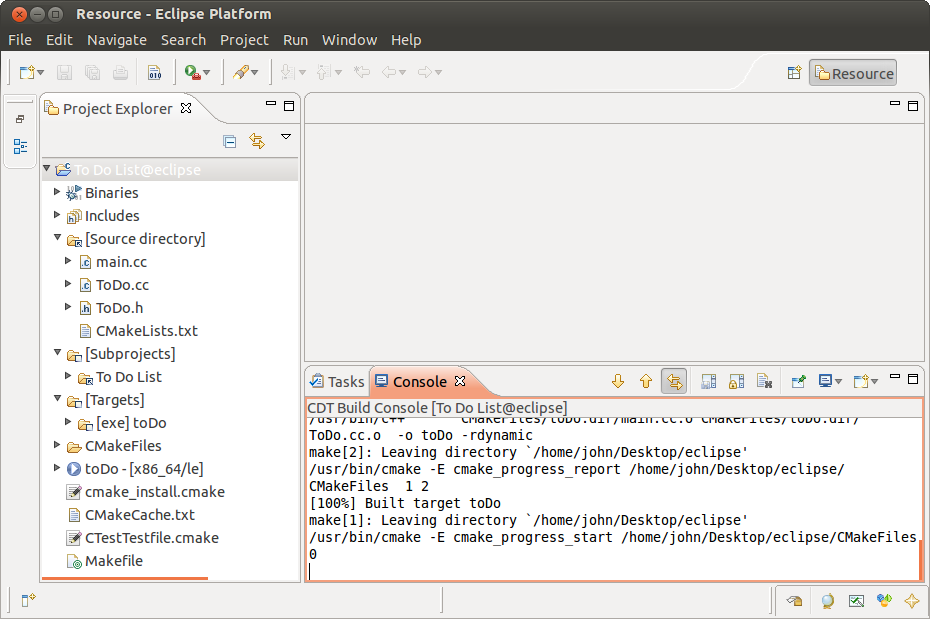Viewport: 930px width, 619px height.
Task: Open the Run menu
Action: tap(295, 40)
